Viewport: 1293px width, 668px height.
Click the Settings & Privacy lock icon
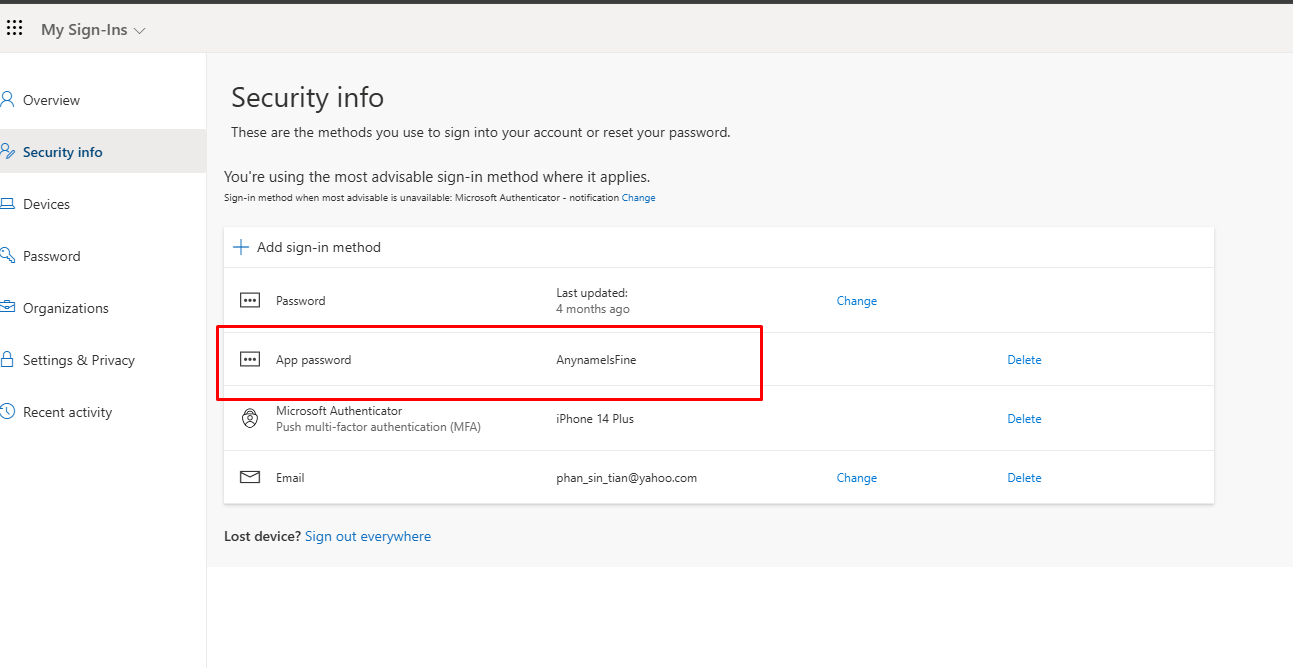pos(7,360)
